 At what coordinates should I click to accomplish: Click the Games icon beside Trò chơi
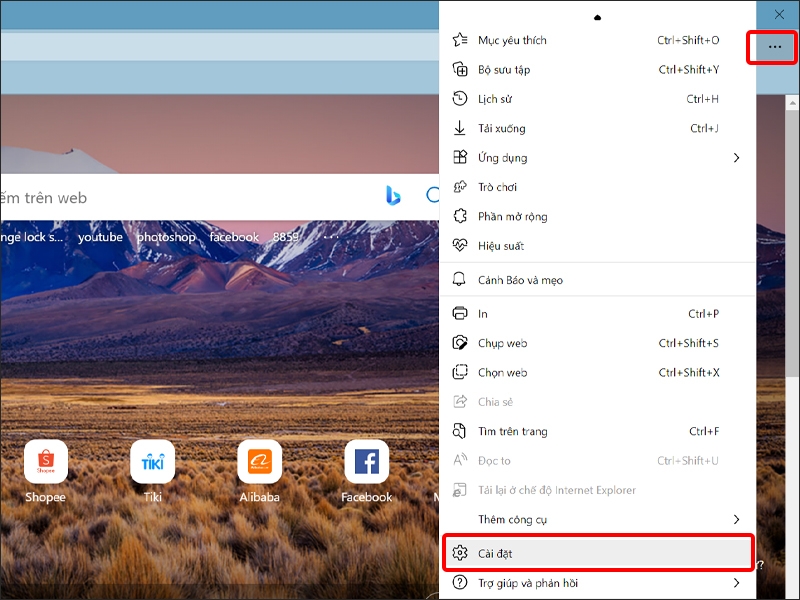pos(460,187)
